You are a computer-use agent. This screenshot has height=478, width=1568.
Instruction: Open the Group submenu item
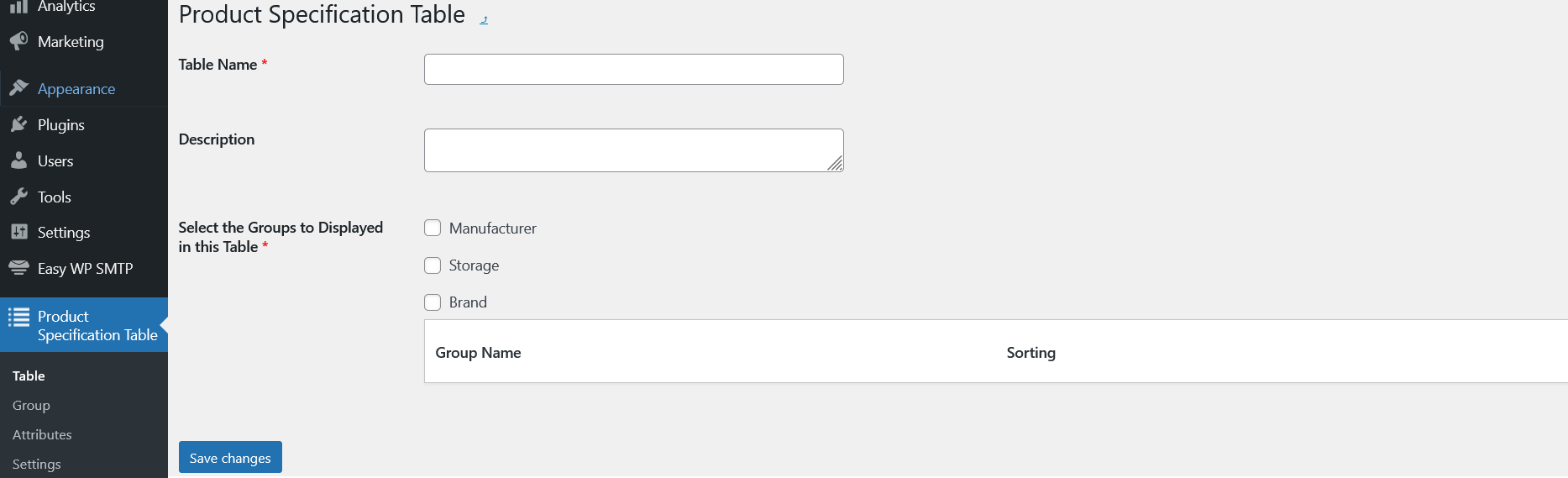pyautogui.click(x=31, y=405)
